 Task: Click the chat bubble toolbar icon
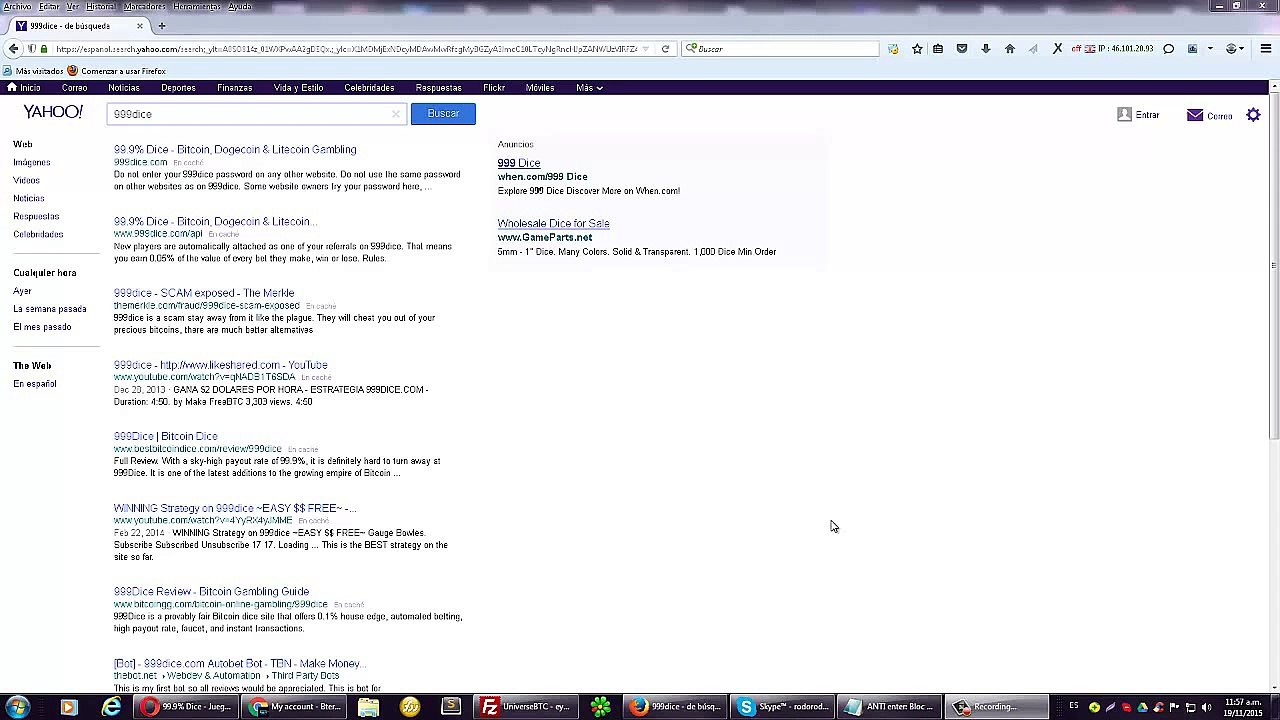tap(1168, 49)
